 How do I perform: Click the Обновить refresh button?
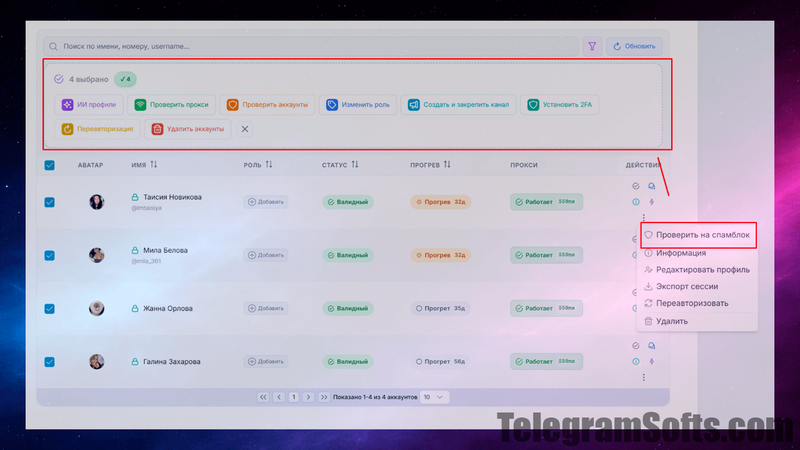click(634, 46)
